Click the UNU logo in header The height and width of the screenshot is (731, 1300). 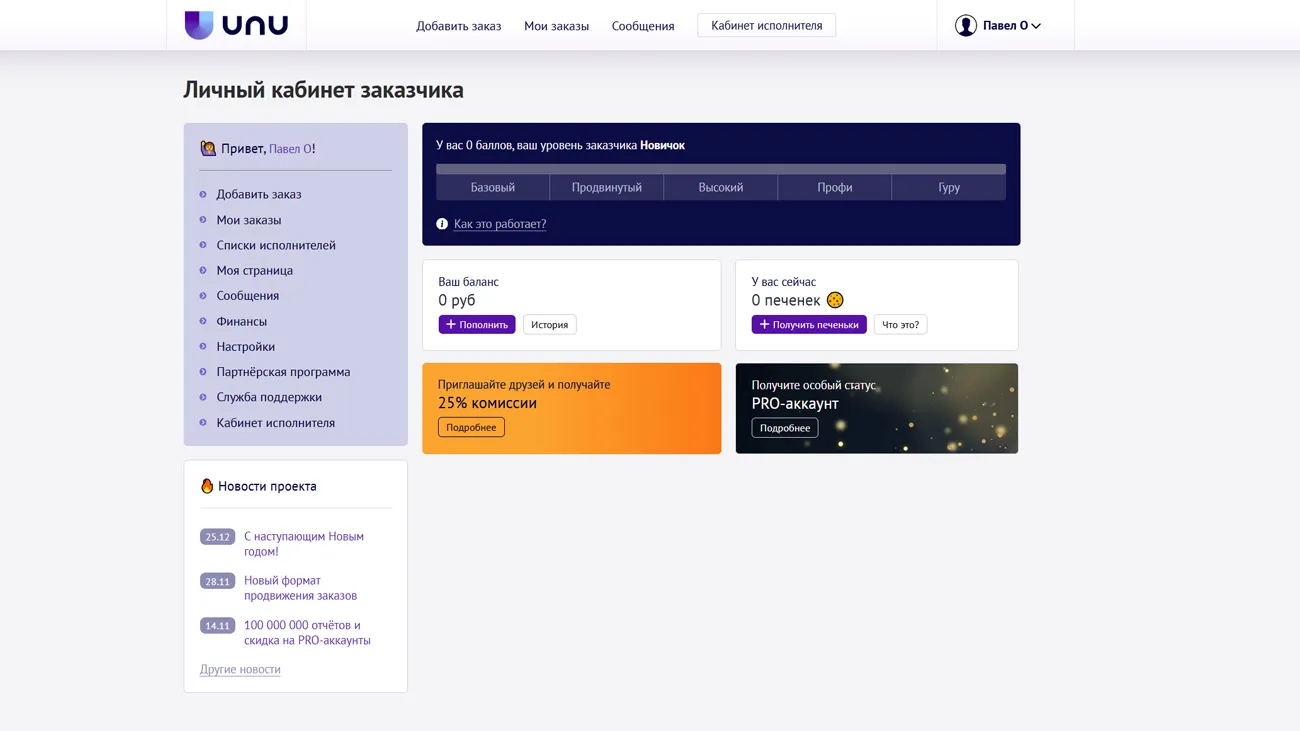[236, 25]
